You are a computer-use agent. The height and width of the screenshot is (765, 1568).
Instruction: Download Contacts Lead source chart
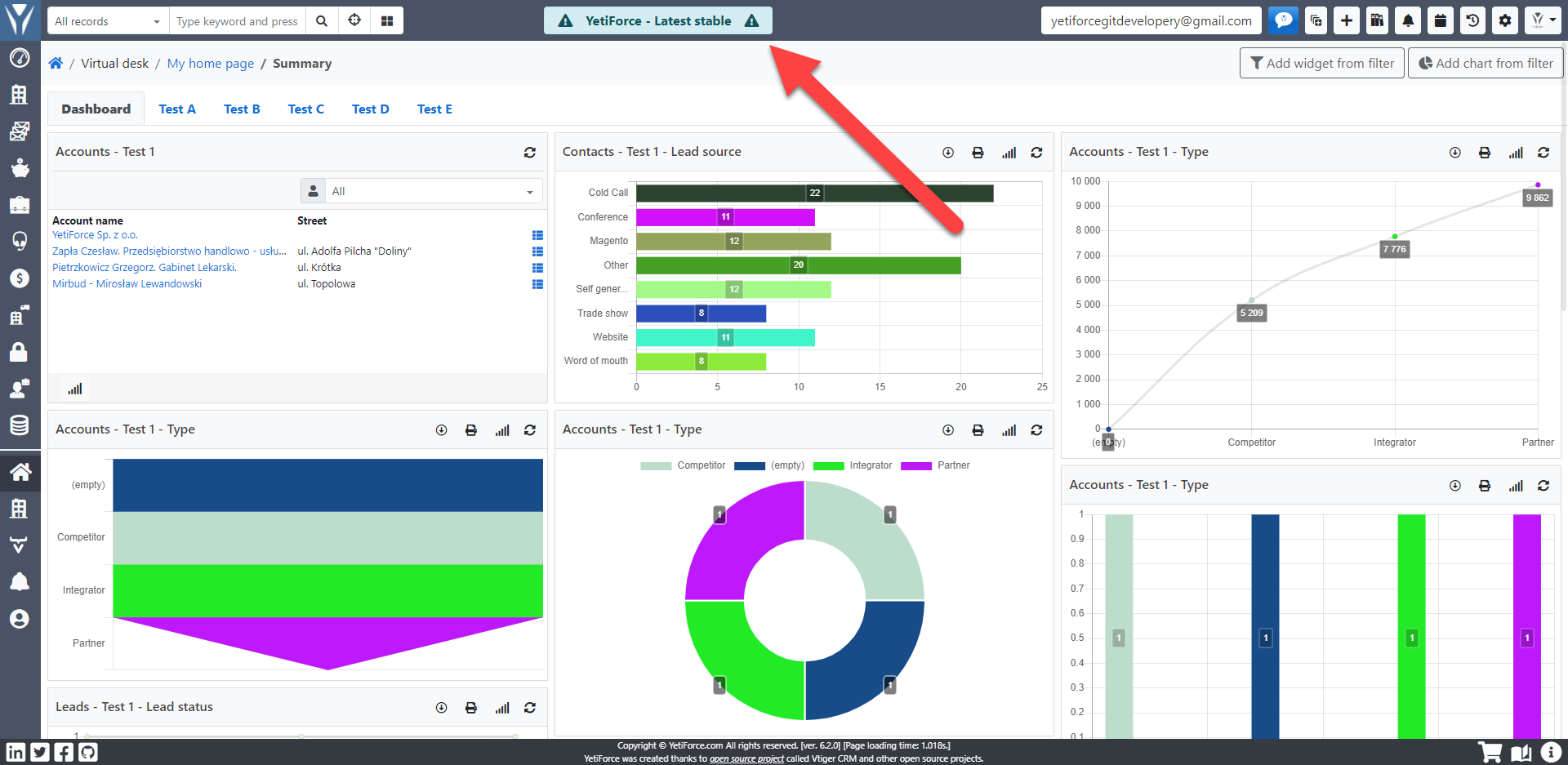948,153
